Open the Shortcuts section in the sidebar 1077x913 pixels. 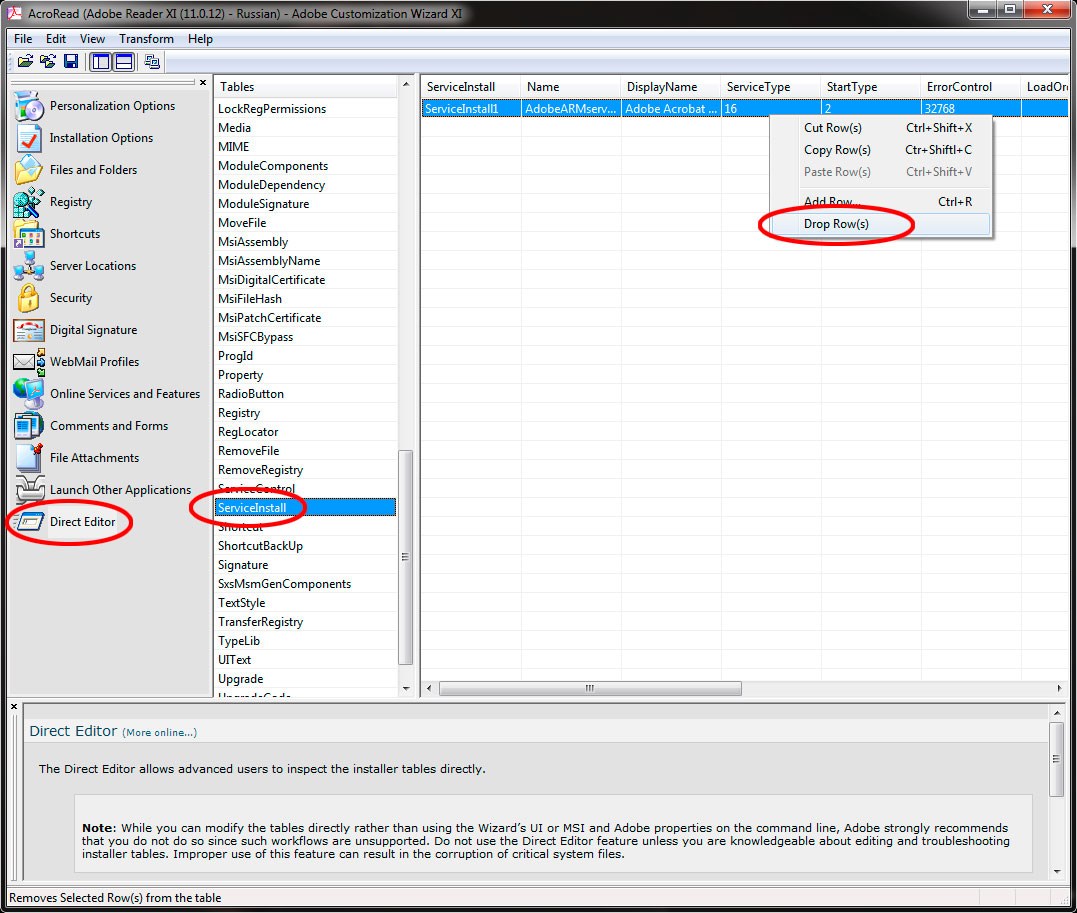[x=75, y=234]
